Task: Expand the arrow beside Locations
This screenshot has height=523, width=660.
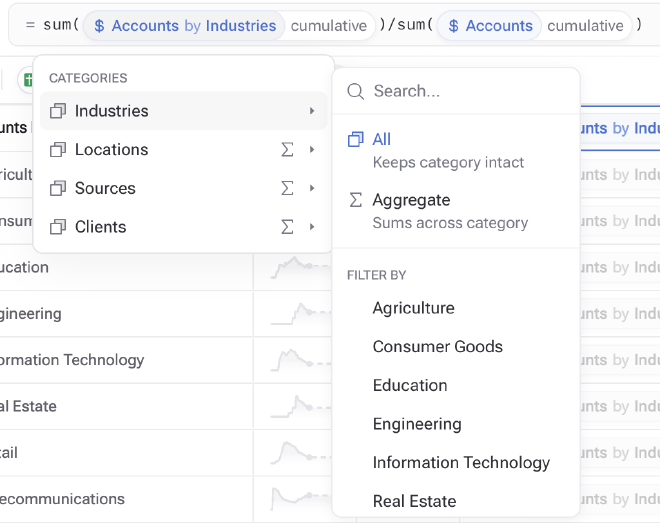Action: coord(312,150)
